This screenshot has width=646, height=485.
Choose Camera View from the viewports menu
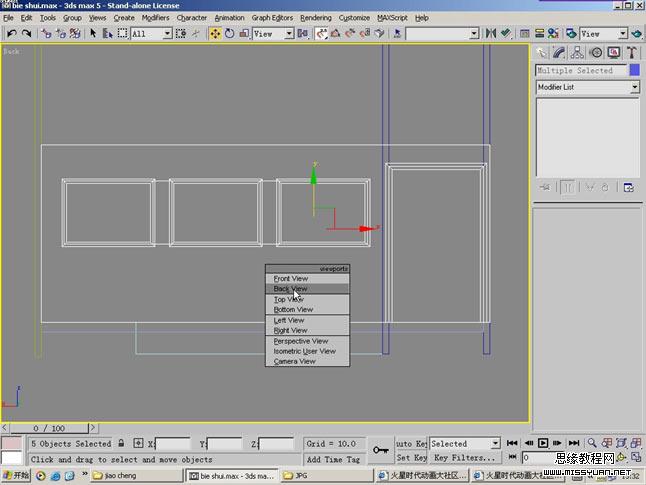[307, 361]
